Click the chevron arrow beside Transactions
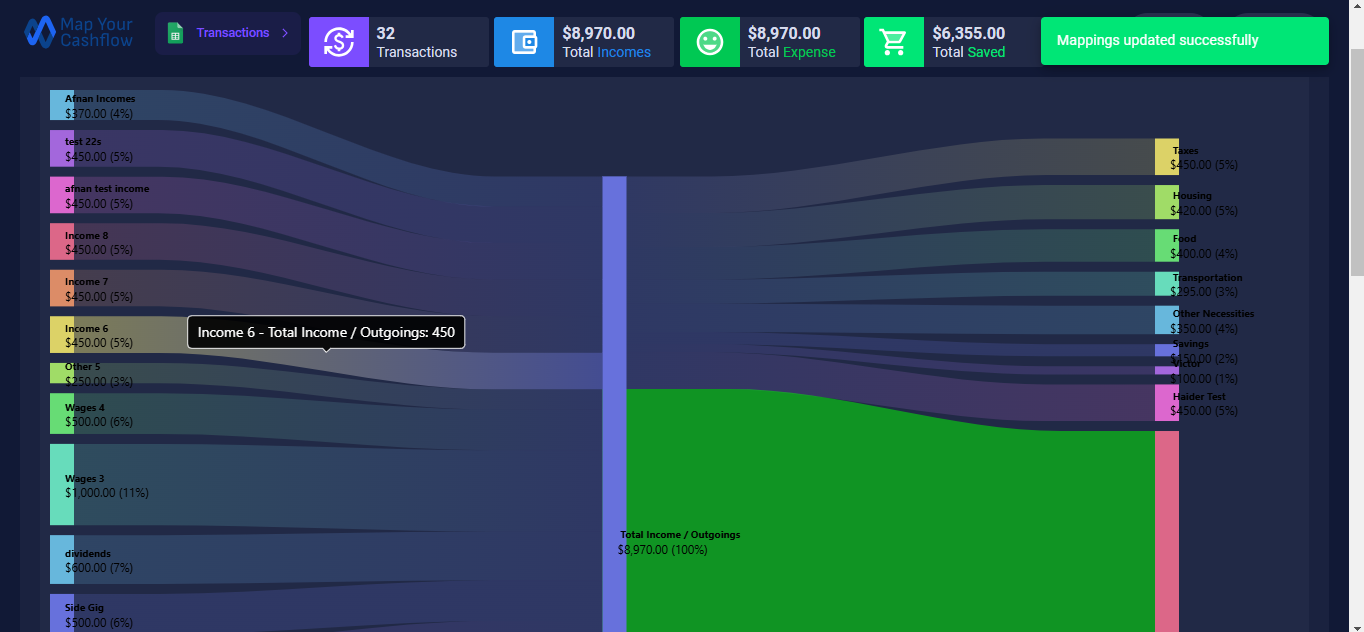 coord(285,33)
